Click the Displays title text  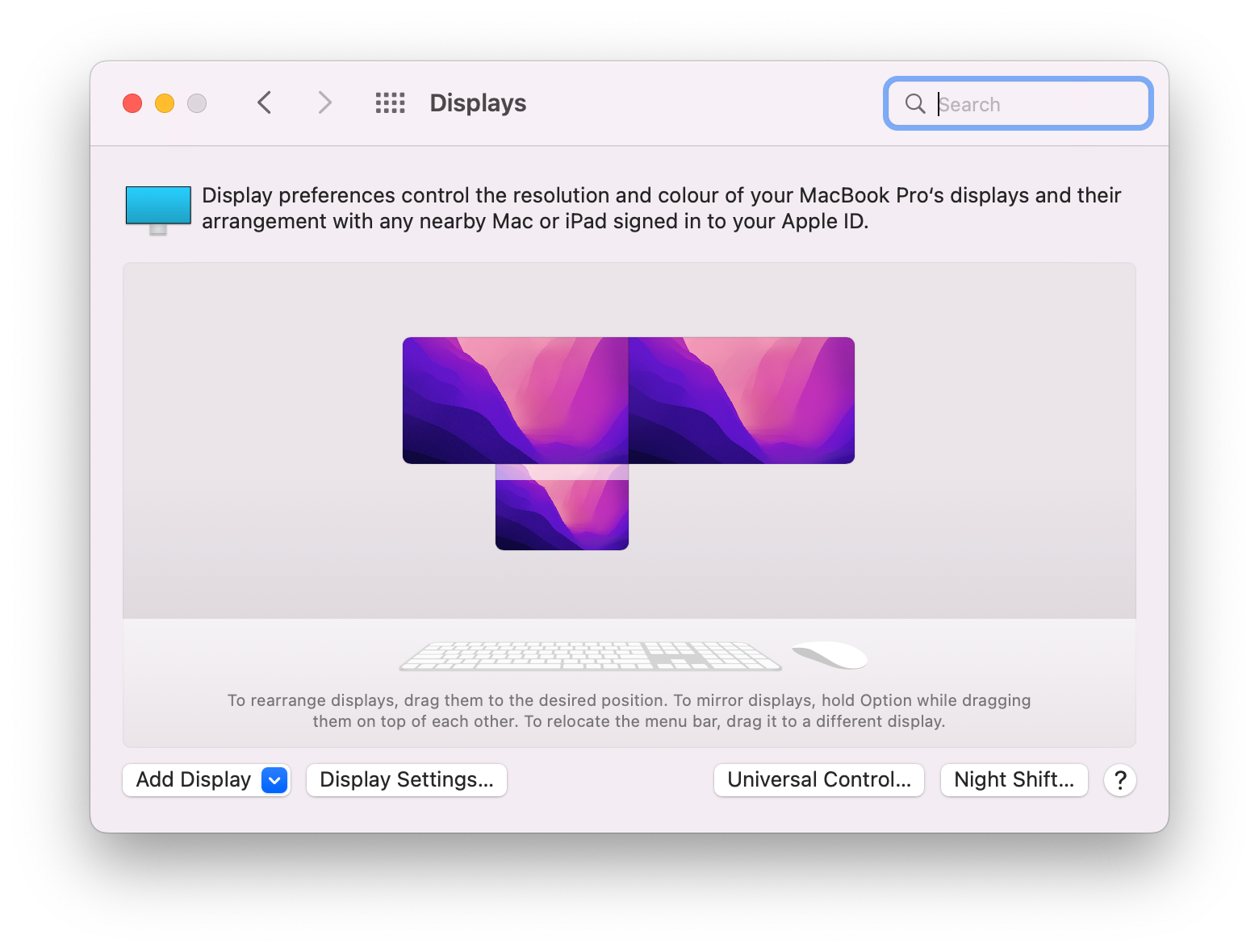477,102
